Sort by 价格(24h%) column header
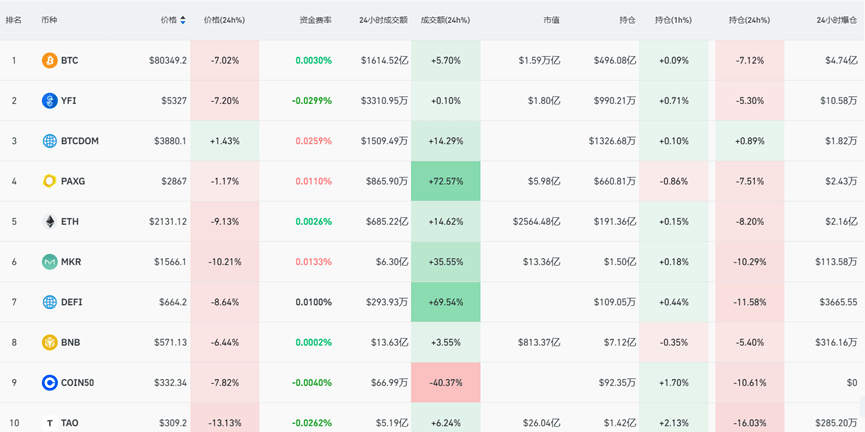 click(x=224, y=20)
